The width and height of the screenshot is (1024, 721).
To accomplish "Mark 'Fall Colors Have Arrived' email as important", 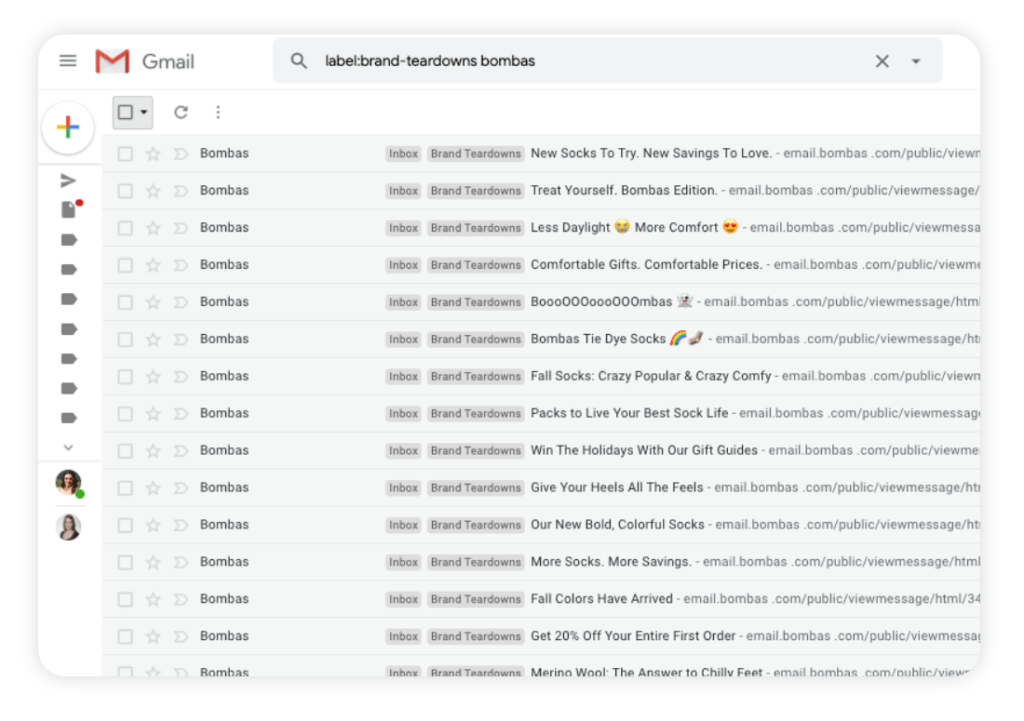I will click(x=181, y=600).
